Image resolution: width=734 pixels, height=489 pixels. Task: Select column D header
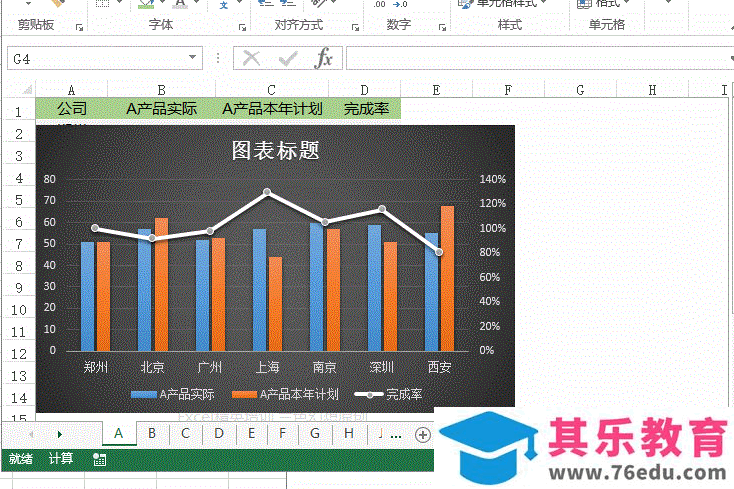pyautogui.click(x=364, y=90)
